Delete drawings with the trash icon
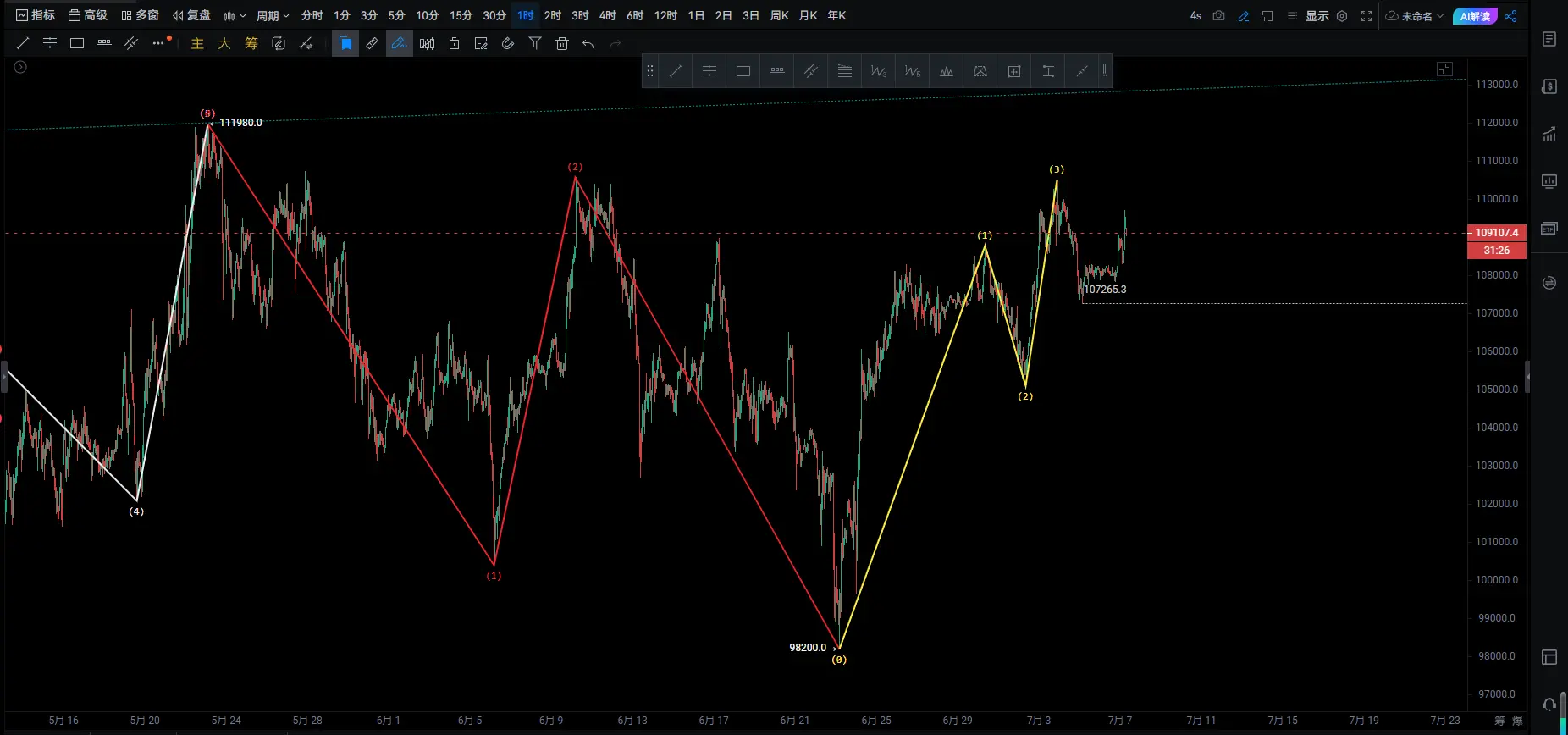Image resolution: width=1568 pixels, height=735 pixels. pyautogui.click(x=562, y=43)
